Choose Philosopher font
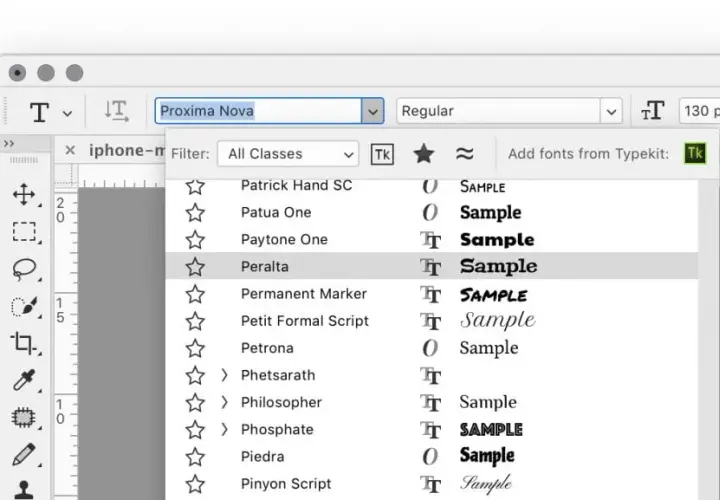 pos(281,402)
